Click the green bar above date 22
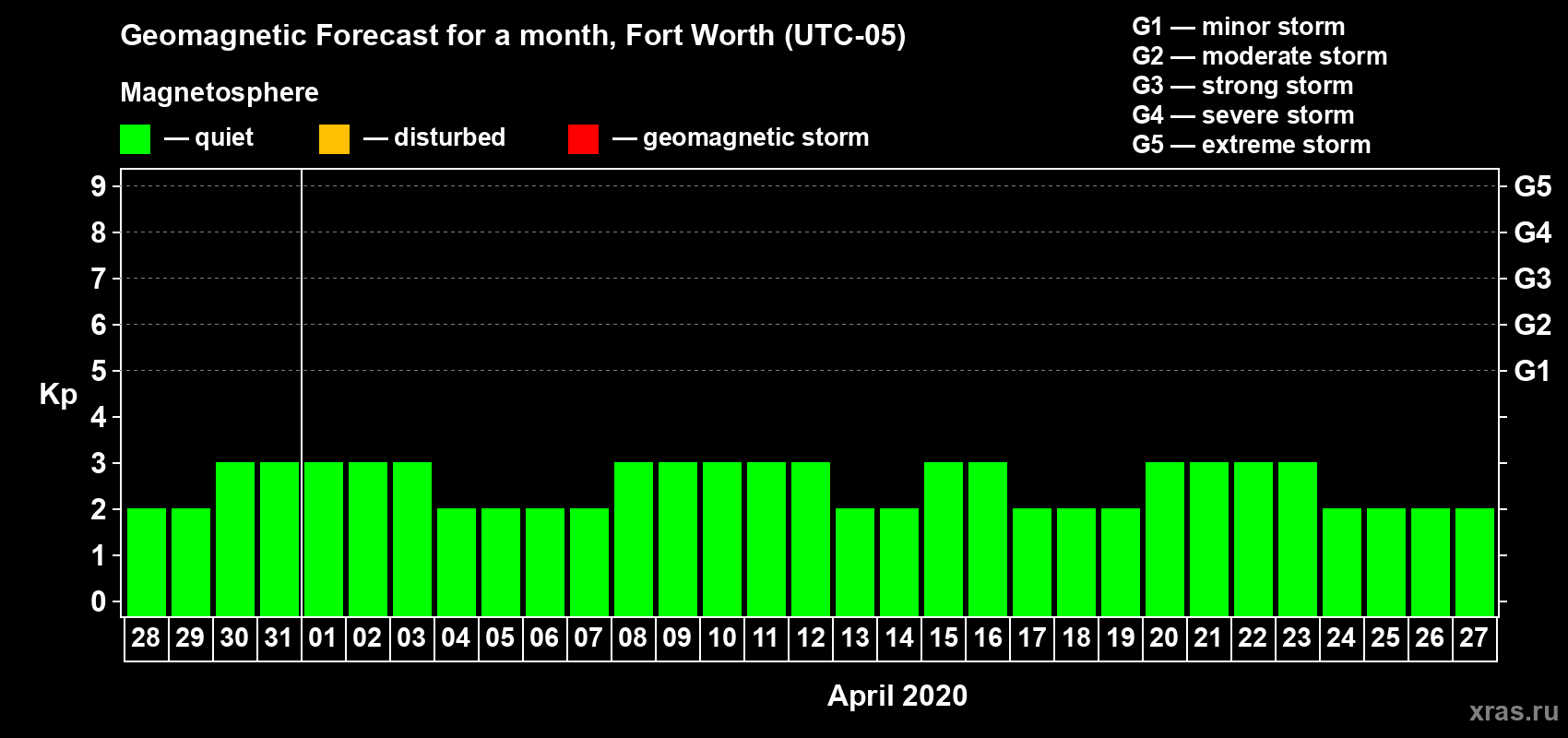Screen dimensions: 1568x738 [x=1253, y=539]
